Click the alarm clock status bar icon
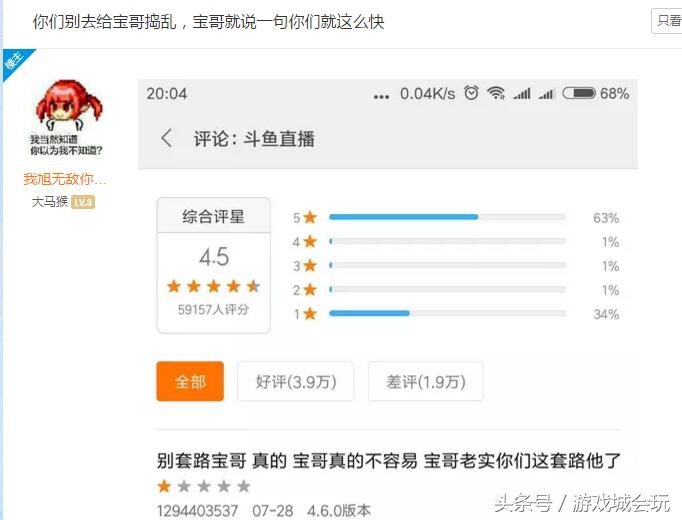This screenshot has height=520, width=682. click(471, 93)
